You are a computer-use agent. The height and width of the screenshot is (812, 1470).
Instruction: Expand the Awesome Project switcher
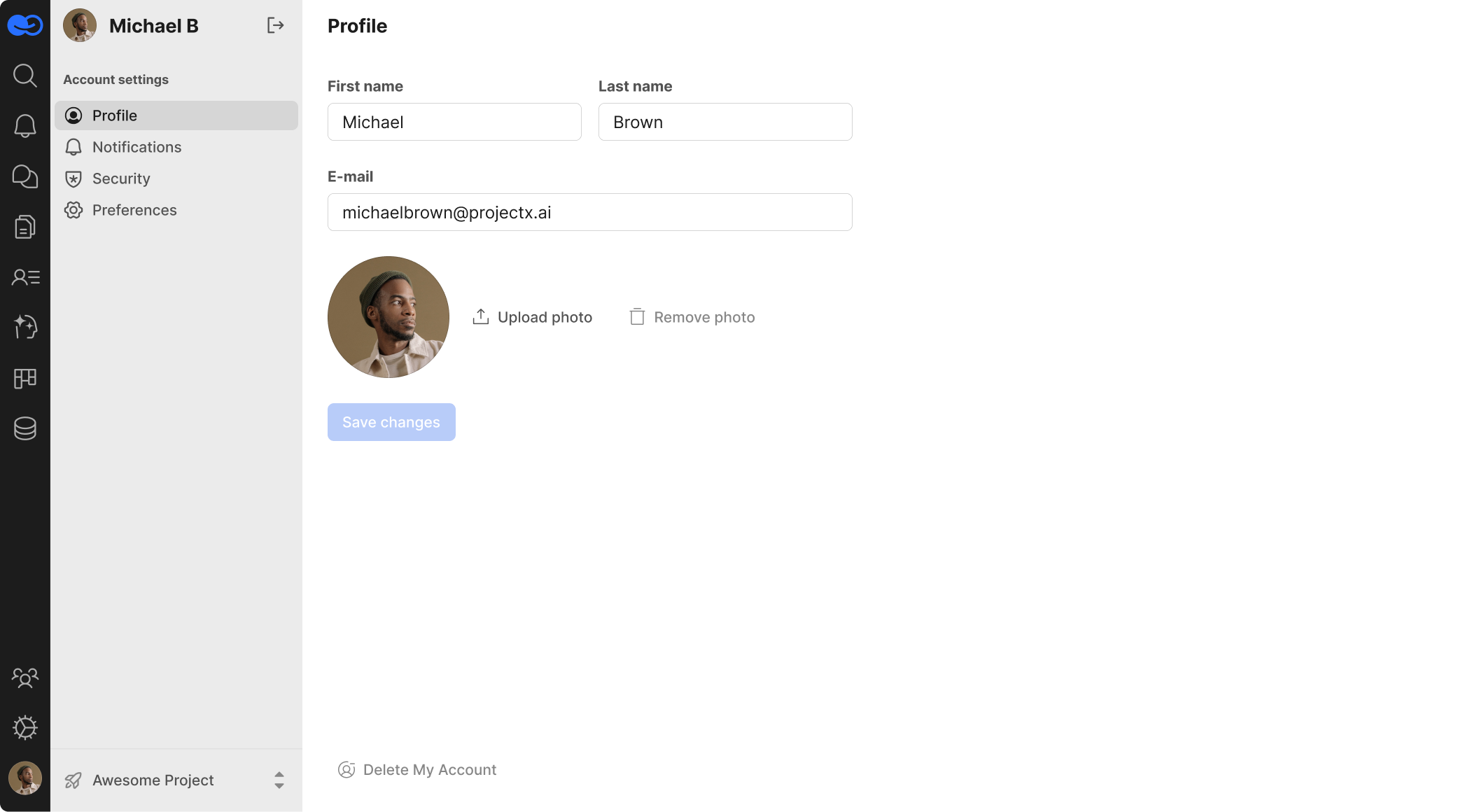[279, 780]
